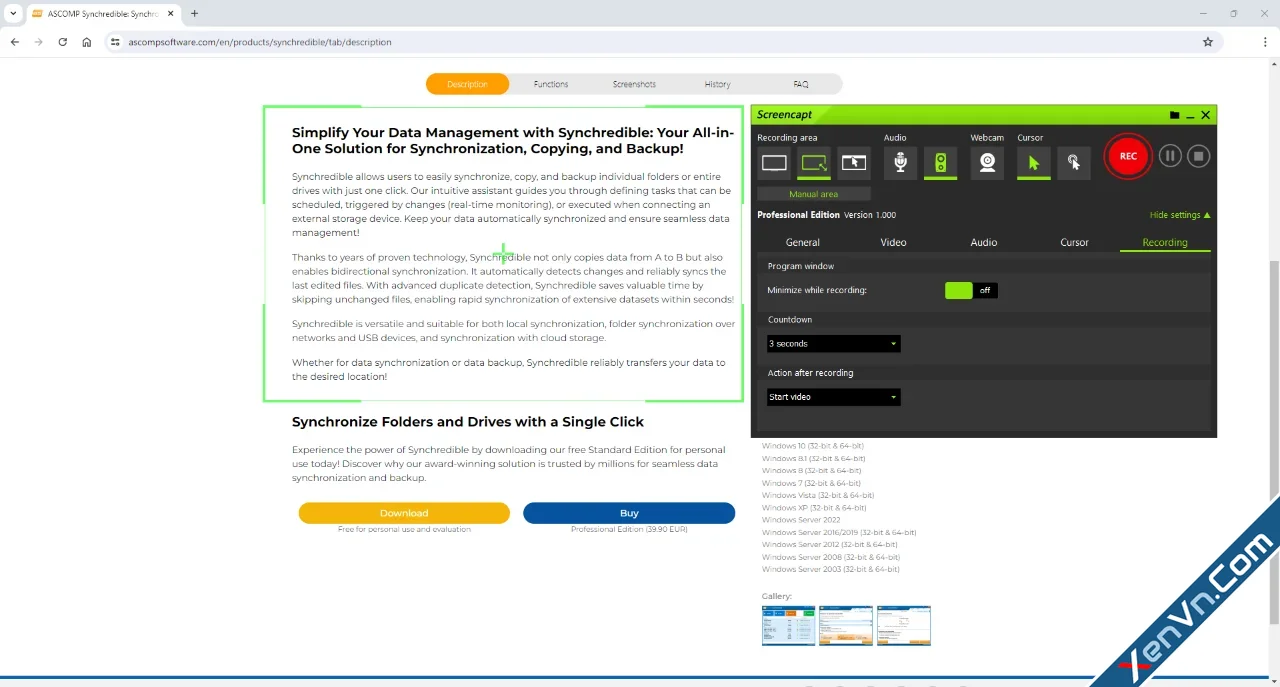The width and height of the screenshot is (1280, 687).
Task: Pause the Screencapt recording
Action: coord(1170,156)
